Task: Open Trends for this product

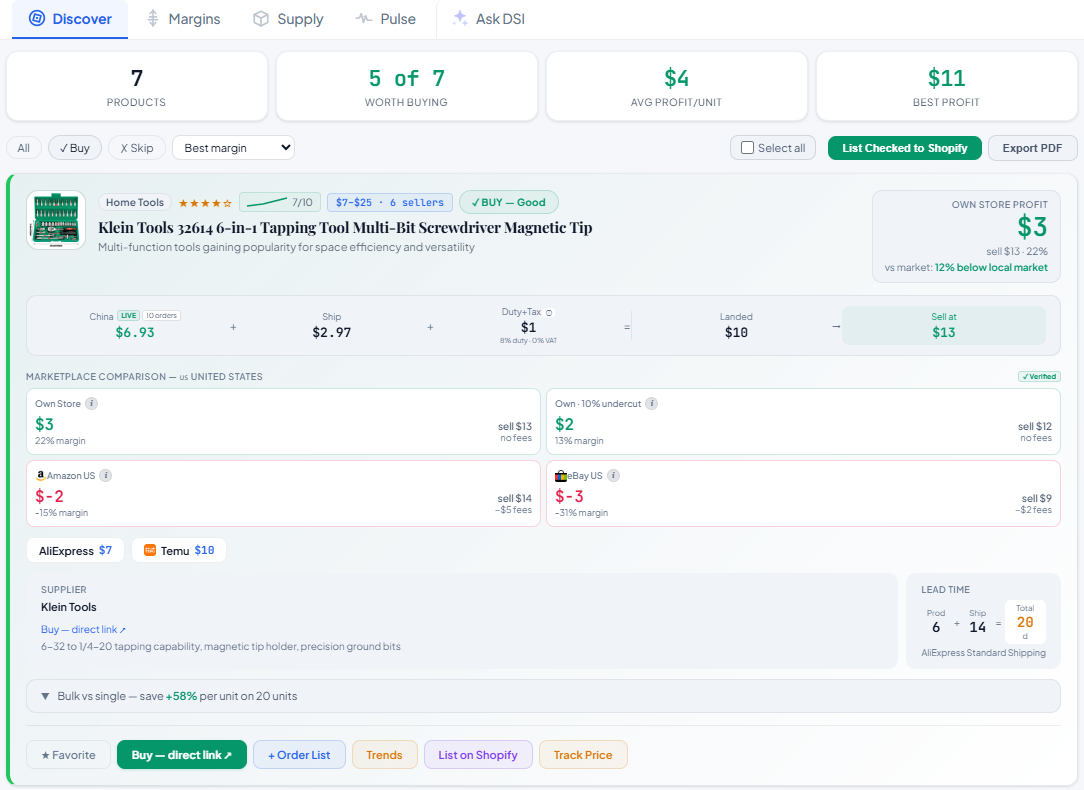Action: coord(384,755)
